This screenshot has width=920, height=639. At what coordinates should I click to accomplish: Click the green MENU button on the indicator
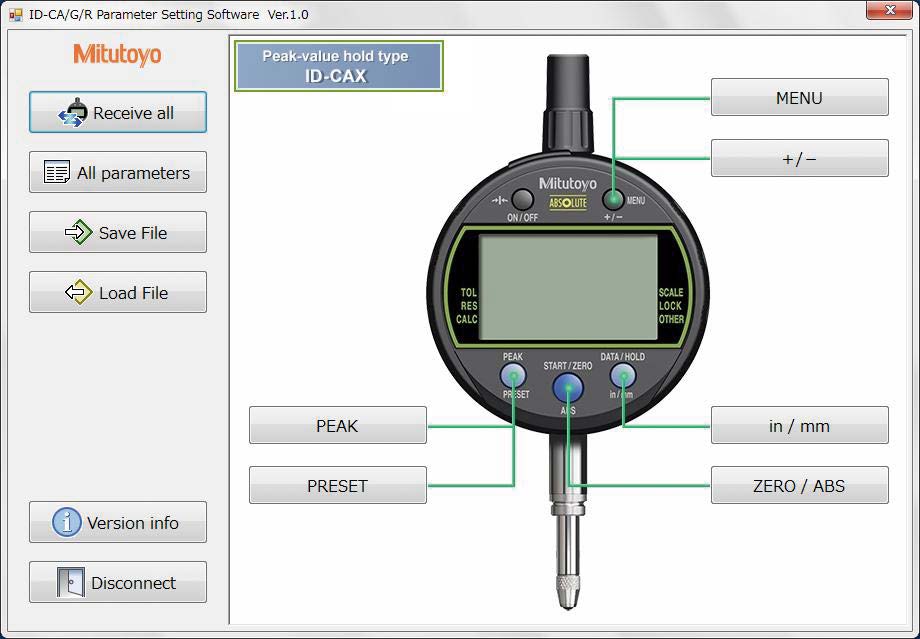tap(613, 200)
